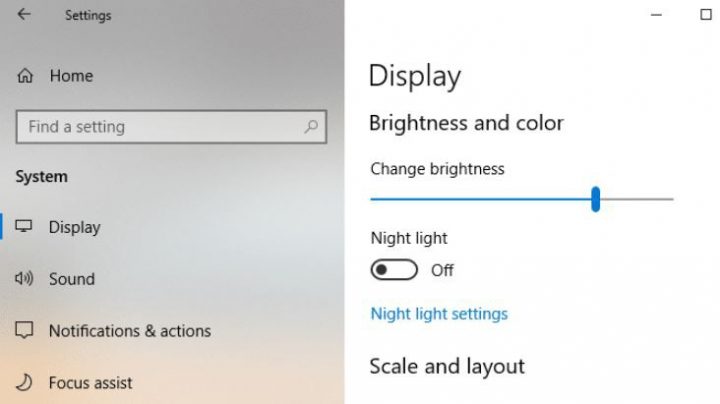Select the Display label in the sidebar
This screenshot has width=720, height=404.
coord(74,227)
